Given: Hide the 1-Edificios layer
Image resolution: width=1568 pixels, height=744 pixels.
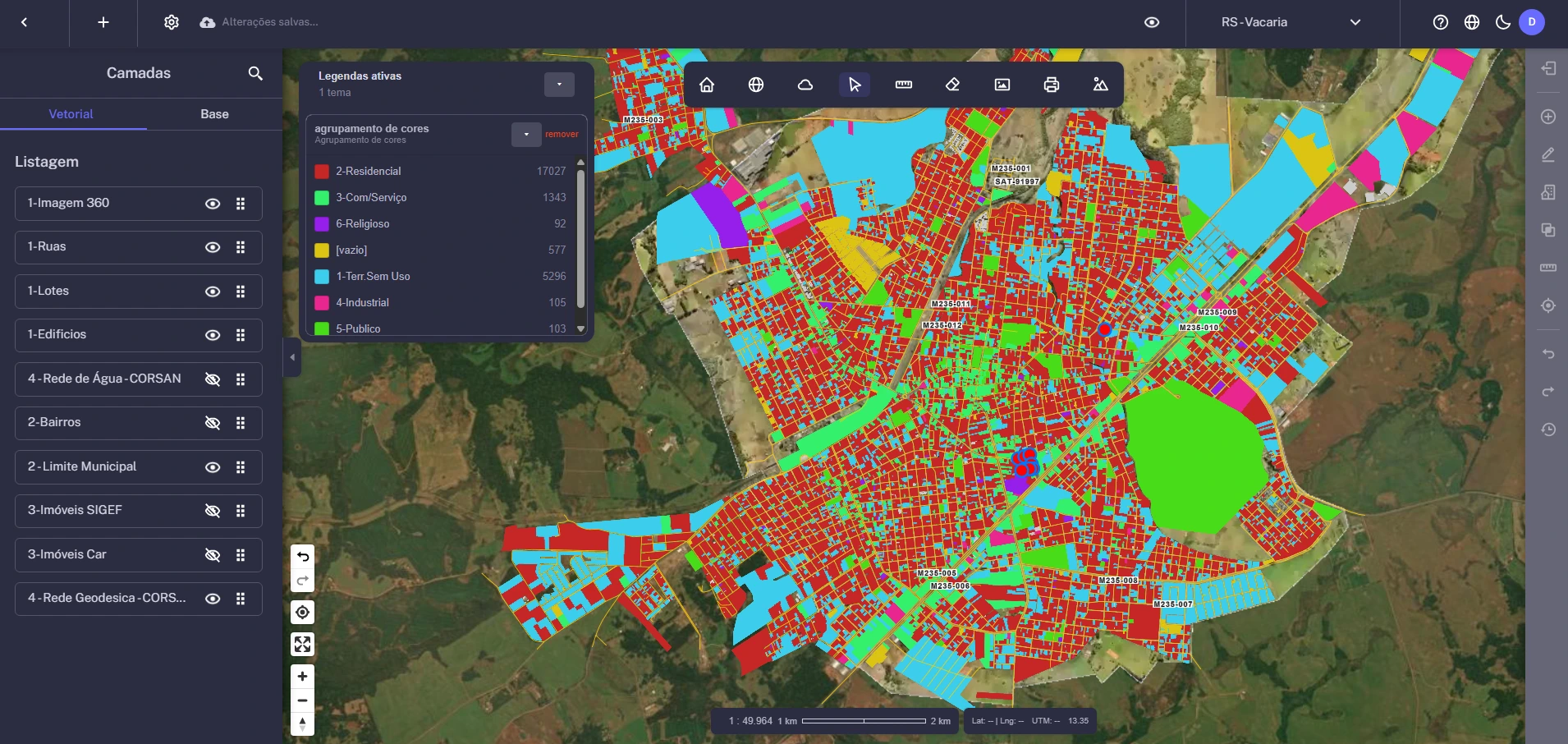Looking at the screenshot, I should (213, 335).
